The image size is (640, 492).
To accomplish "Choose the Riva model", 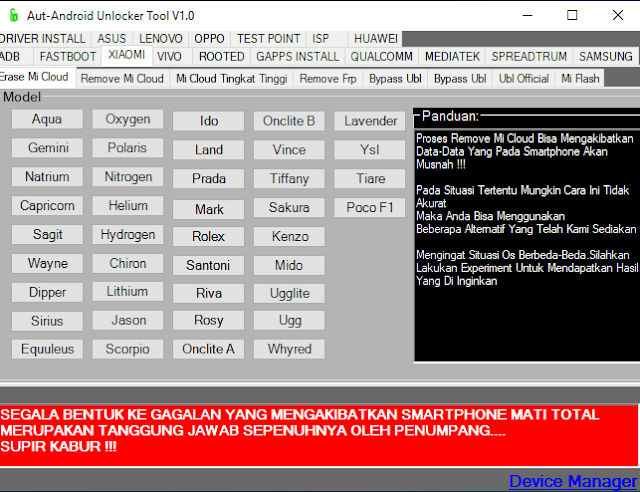I will (x=209, y=293).
